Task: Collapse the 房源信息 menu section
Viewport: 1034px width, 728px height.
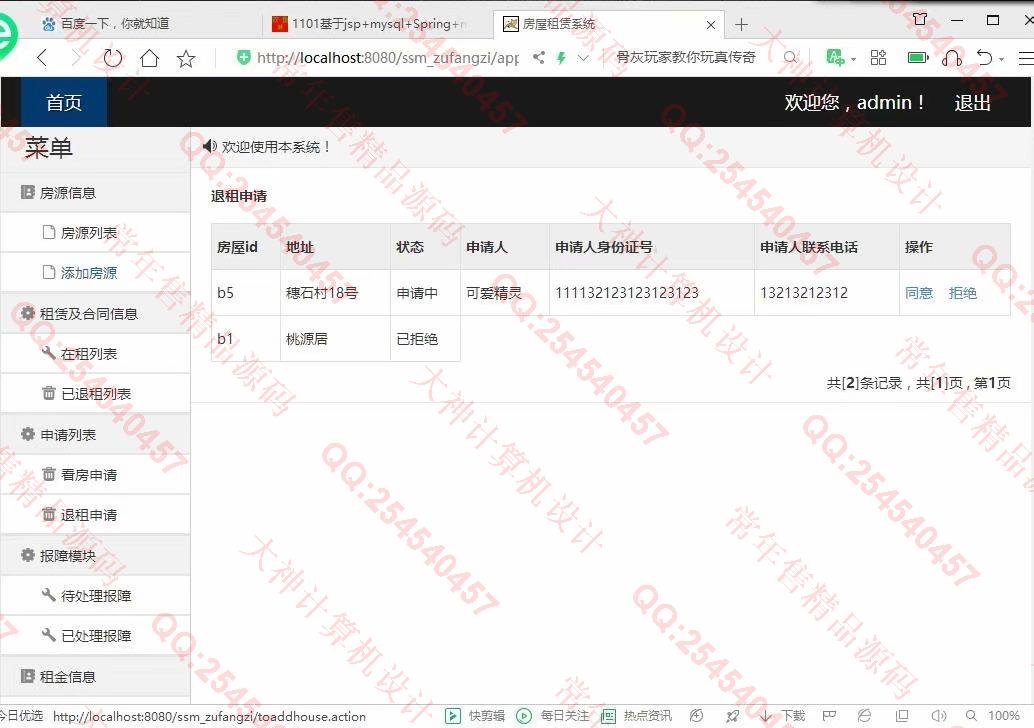Action: (68, 193)
